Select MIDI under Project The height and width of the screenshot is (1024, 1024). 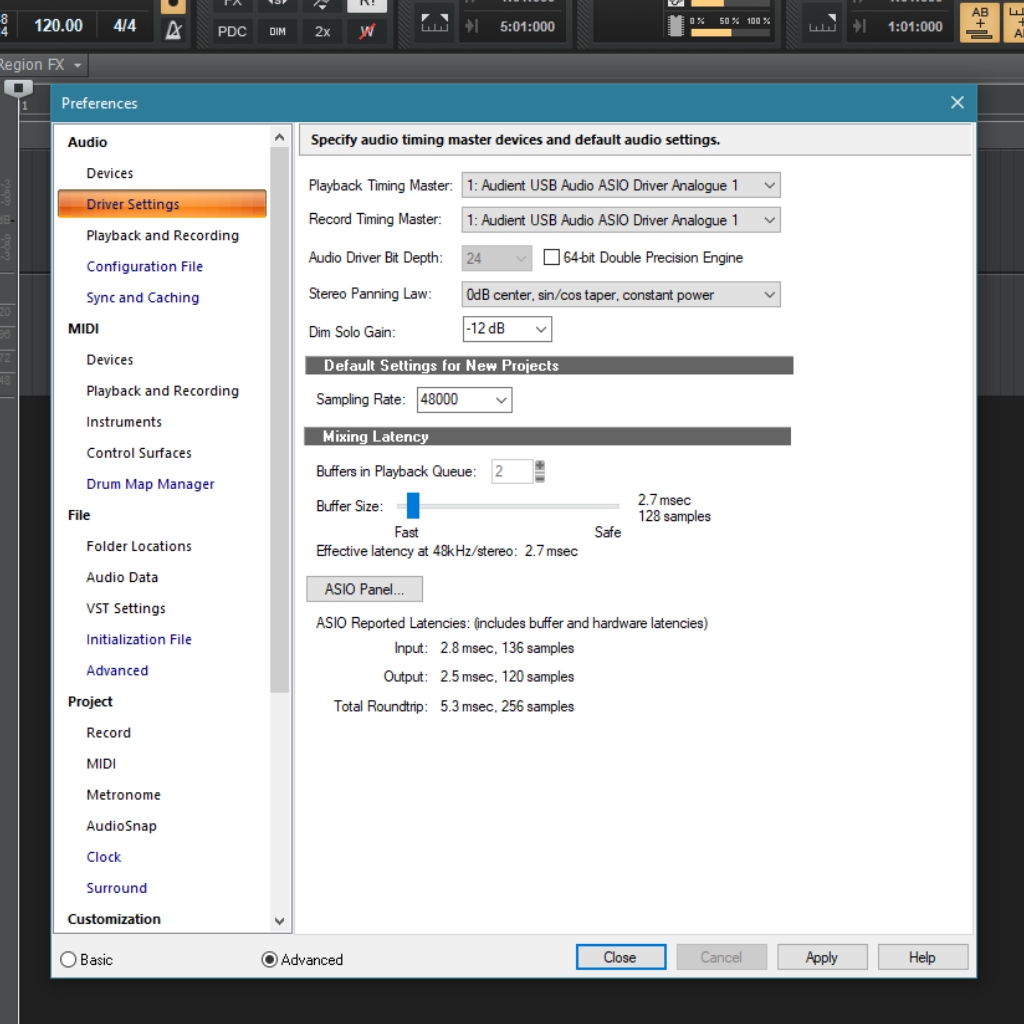click(x=101, y=763)
